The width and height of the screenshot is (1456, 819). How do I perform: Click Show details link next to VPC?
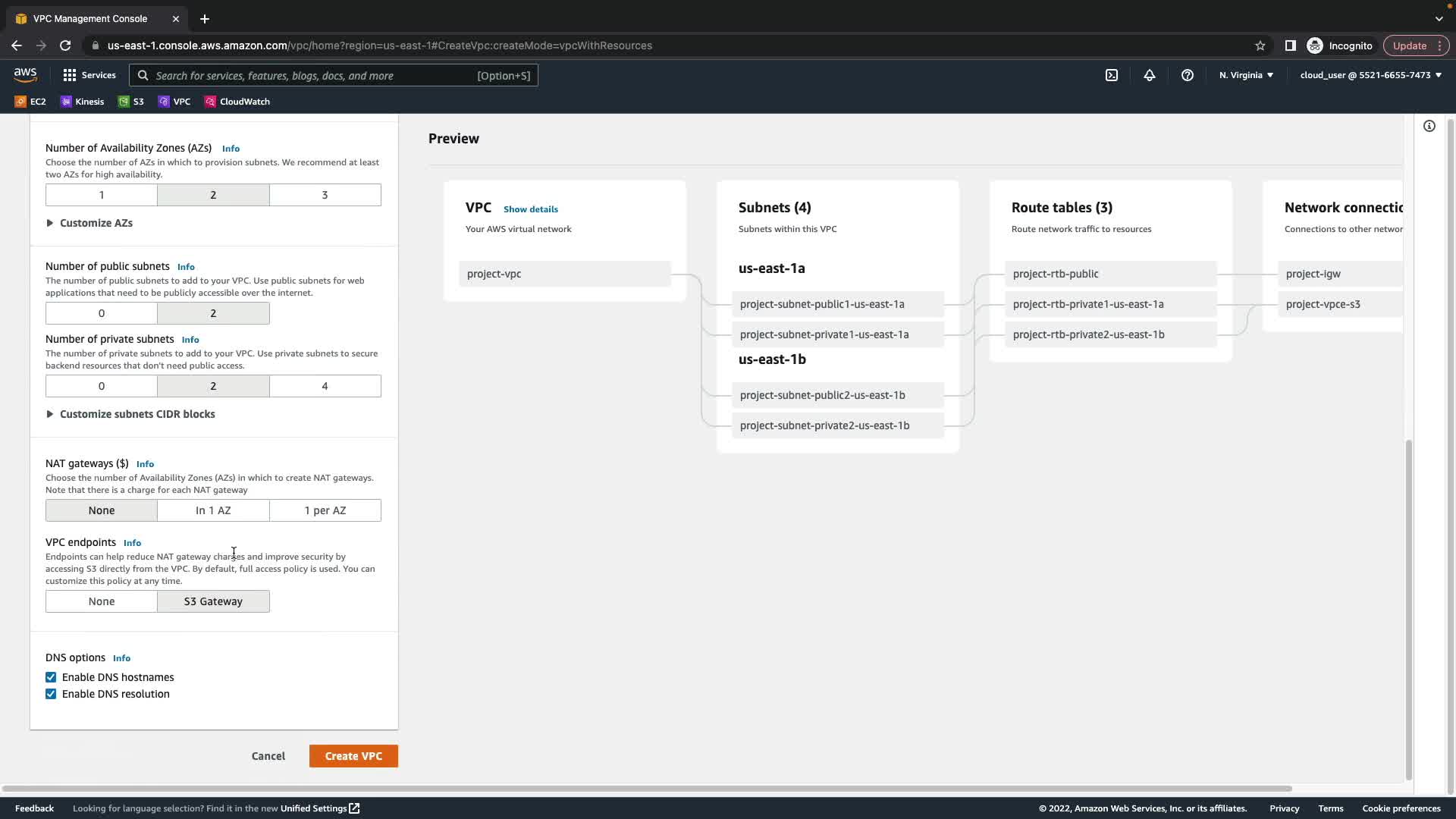coord(530,209)
